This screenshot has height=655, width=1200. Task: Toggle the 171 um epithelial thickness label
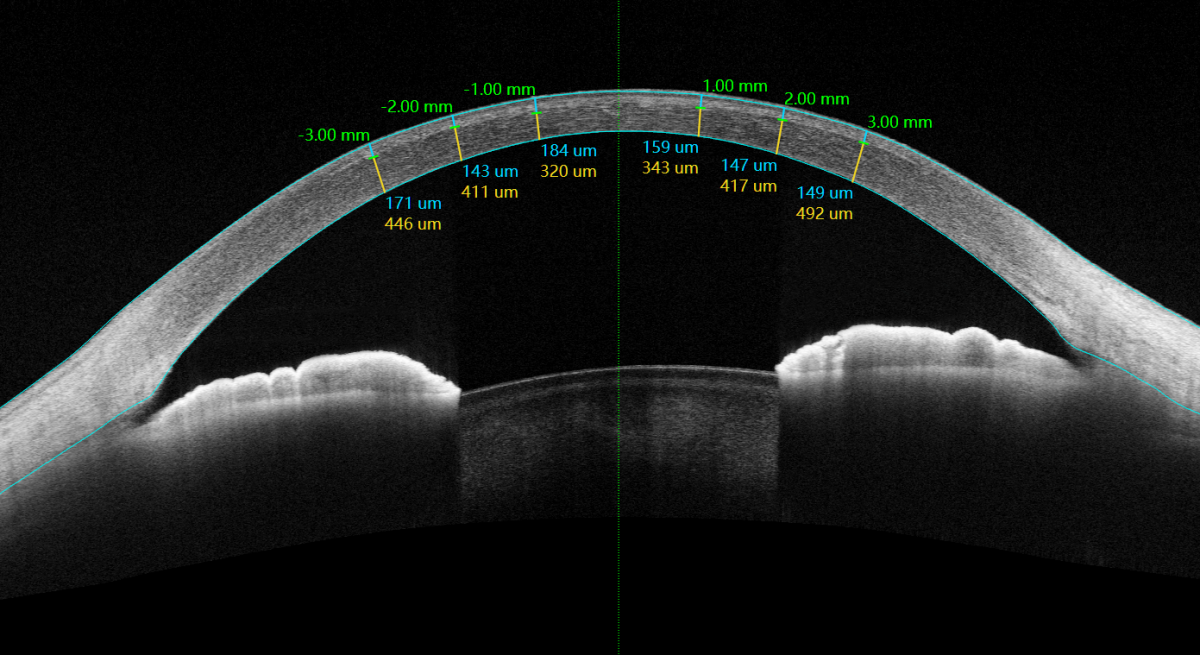coord(414,203)
